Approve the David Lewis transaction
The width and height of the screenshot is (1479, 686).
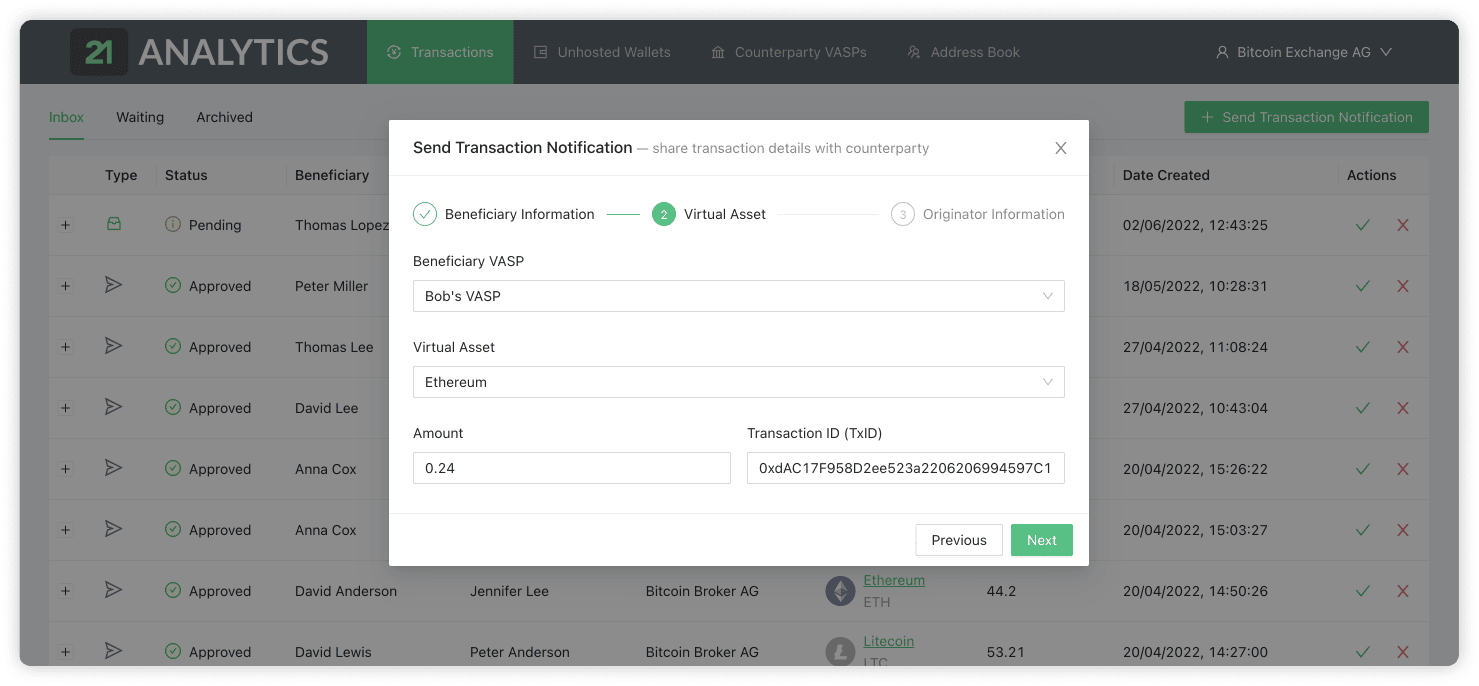[1362, 652]
